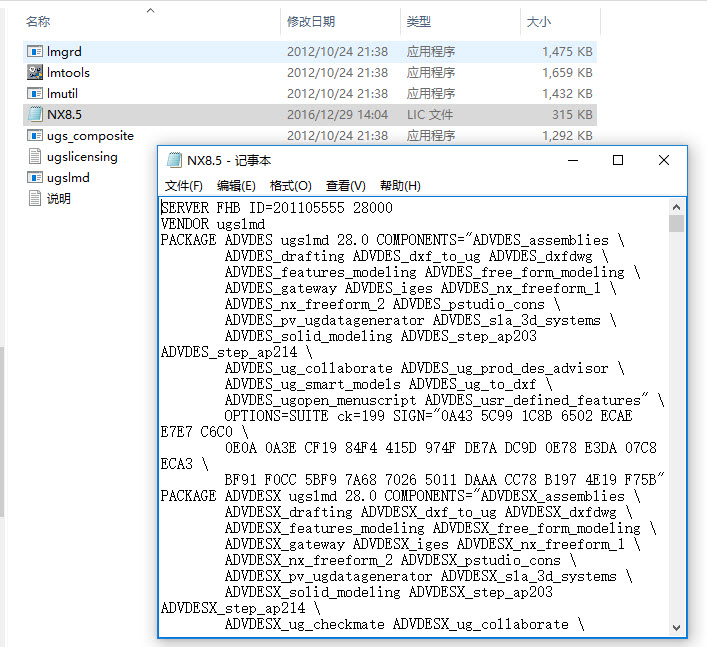Select the lmutil application icon
This screenshot has width=707, height=647.
click(x=35, y=93)
